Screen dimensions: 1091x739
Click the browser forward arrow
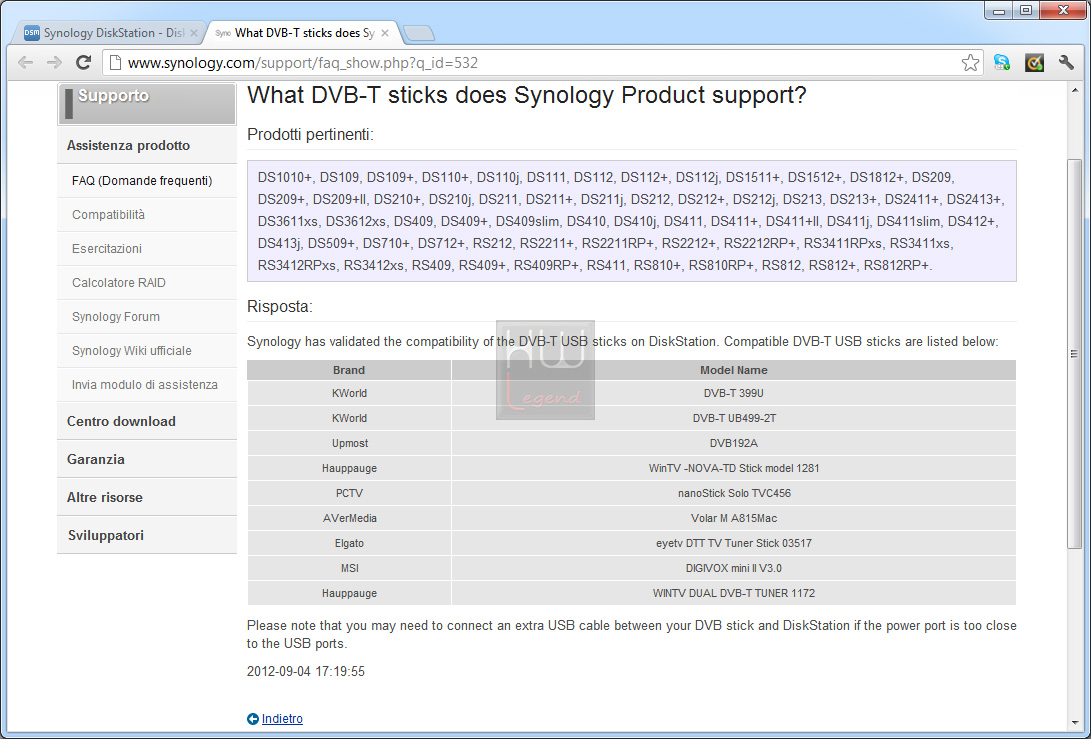coord(54,63)
